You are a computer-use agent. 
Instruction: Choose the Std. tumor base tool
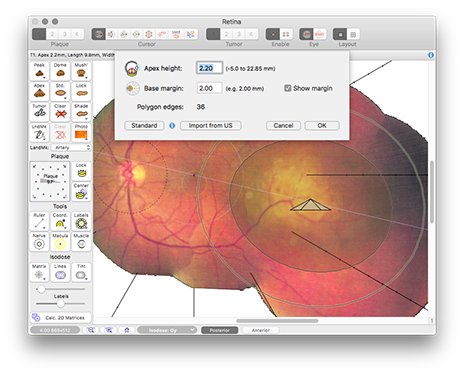[60, 91]
